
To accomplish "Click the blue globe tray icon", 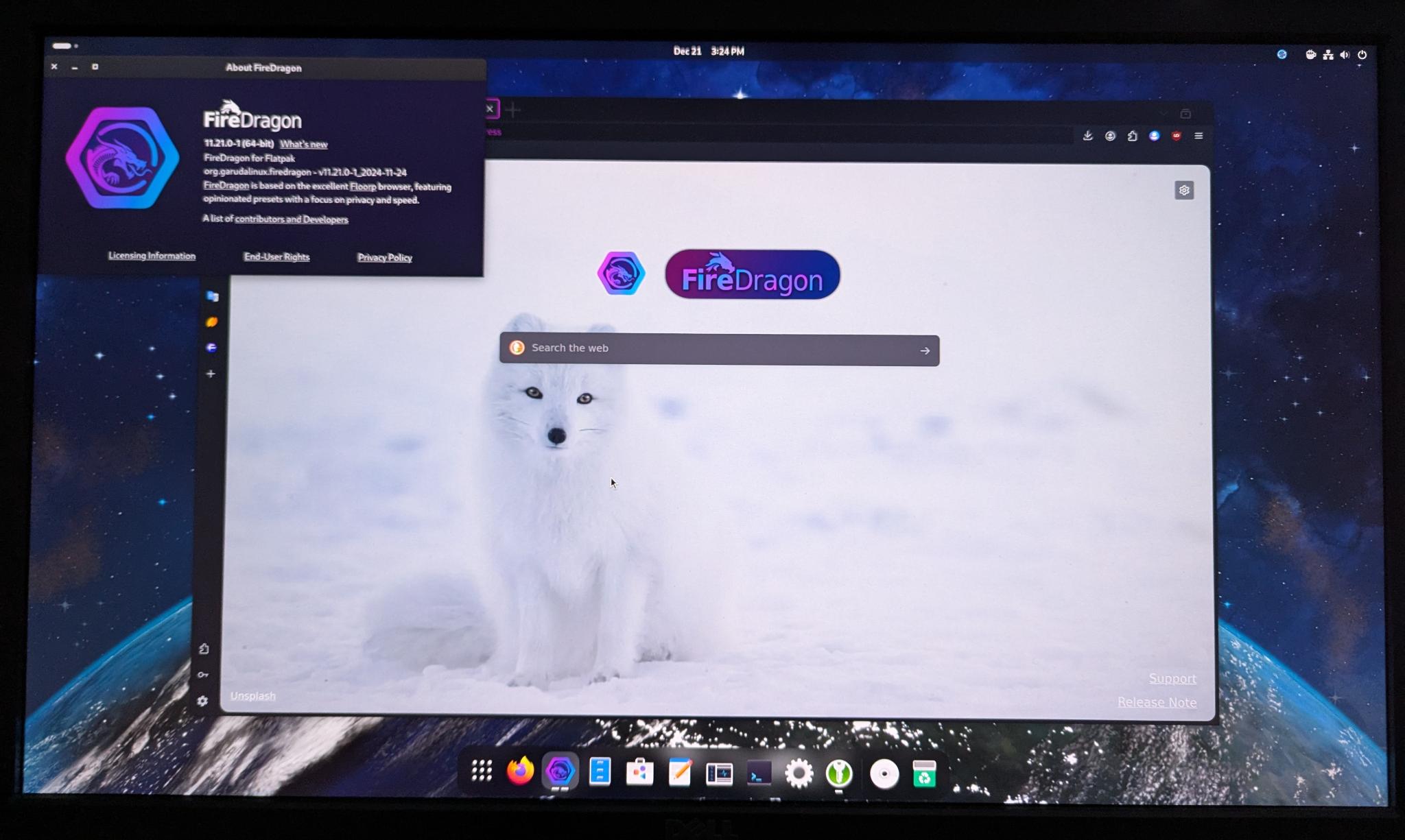I will (1282, 54).
